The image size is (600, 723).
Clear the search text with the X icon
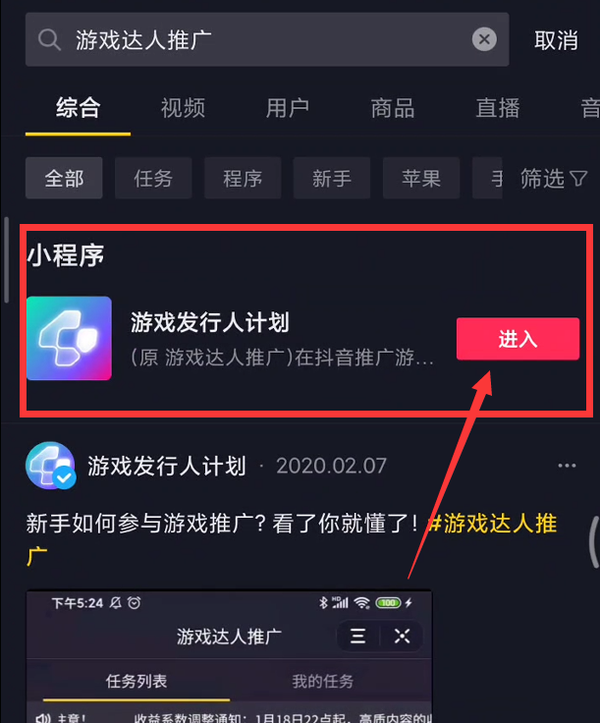pos(484,39)
